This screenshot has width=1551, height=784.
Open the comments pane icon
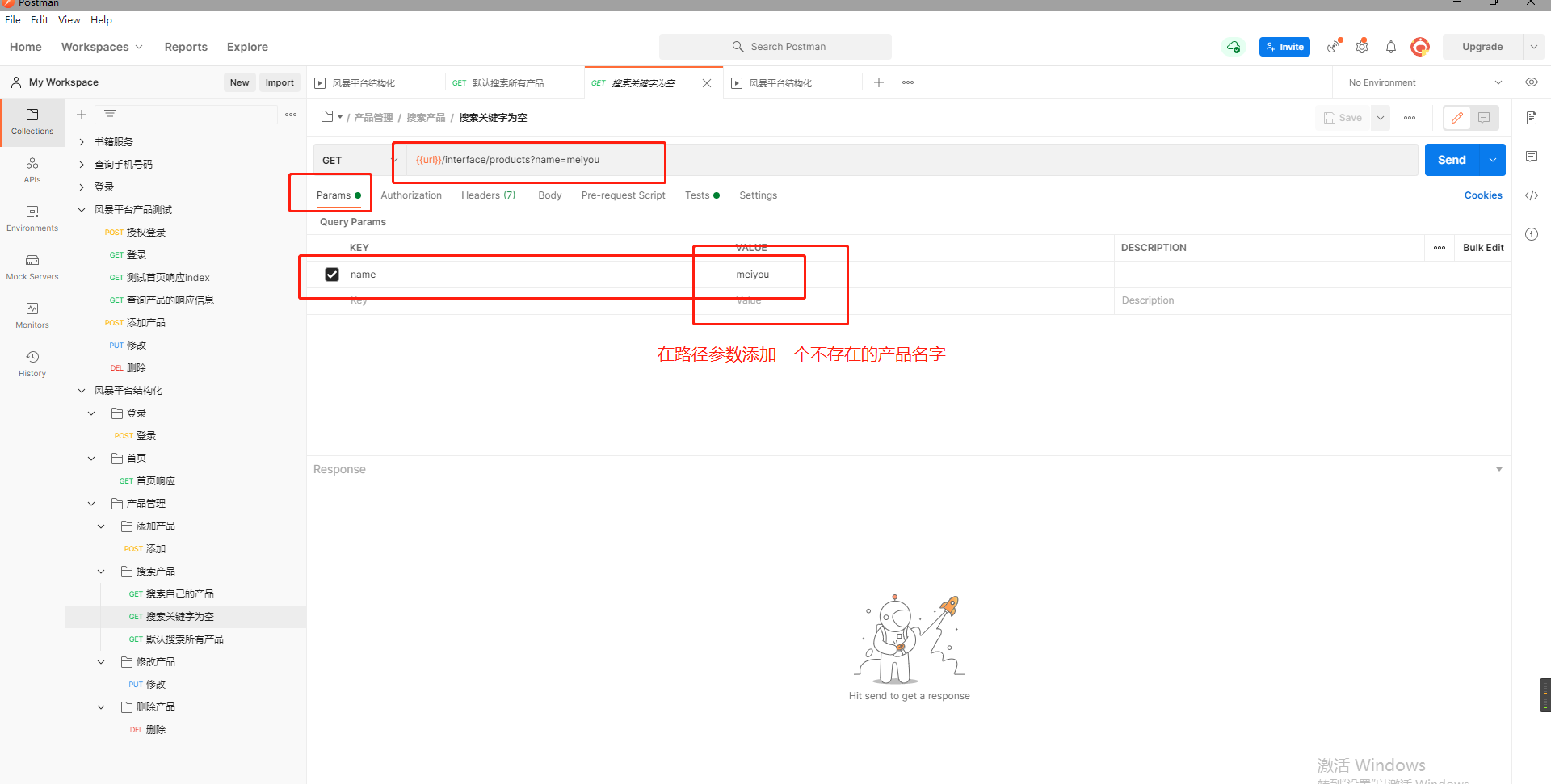click(x=1532, y=157)
